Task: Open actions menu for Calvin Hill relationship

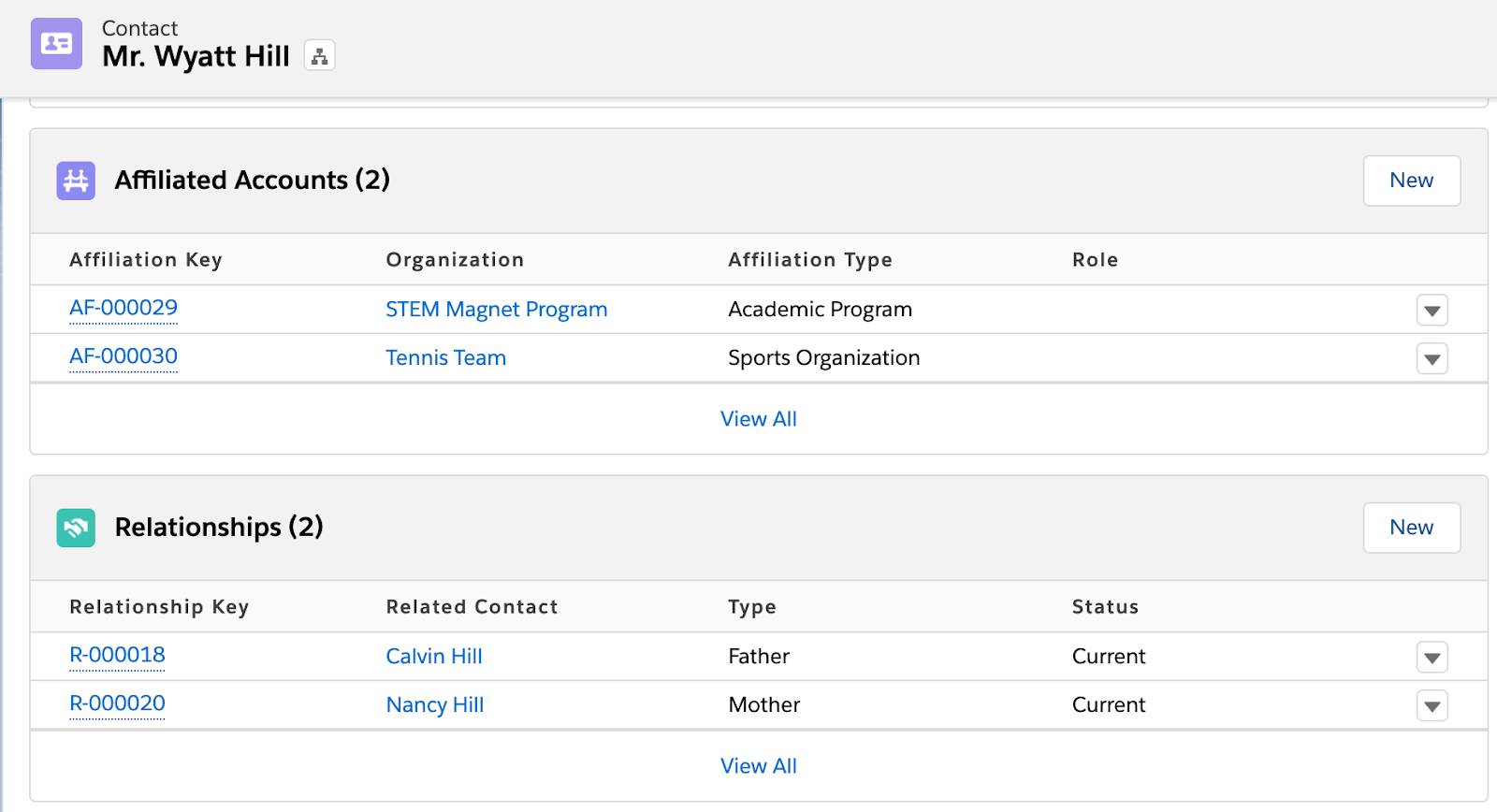Action: tap(1432, 658)
